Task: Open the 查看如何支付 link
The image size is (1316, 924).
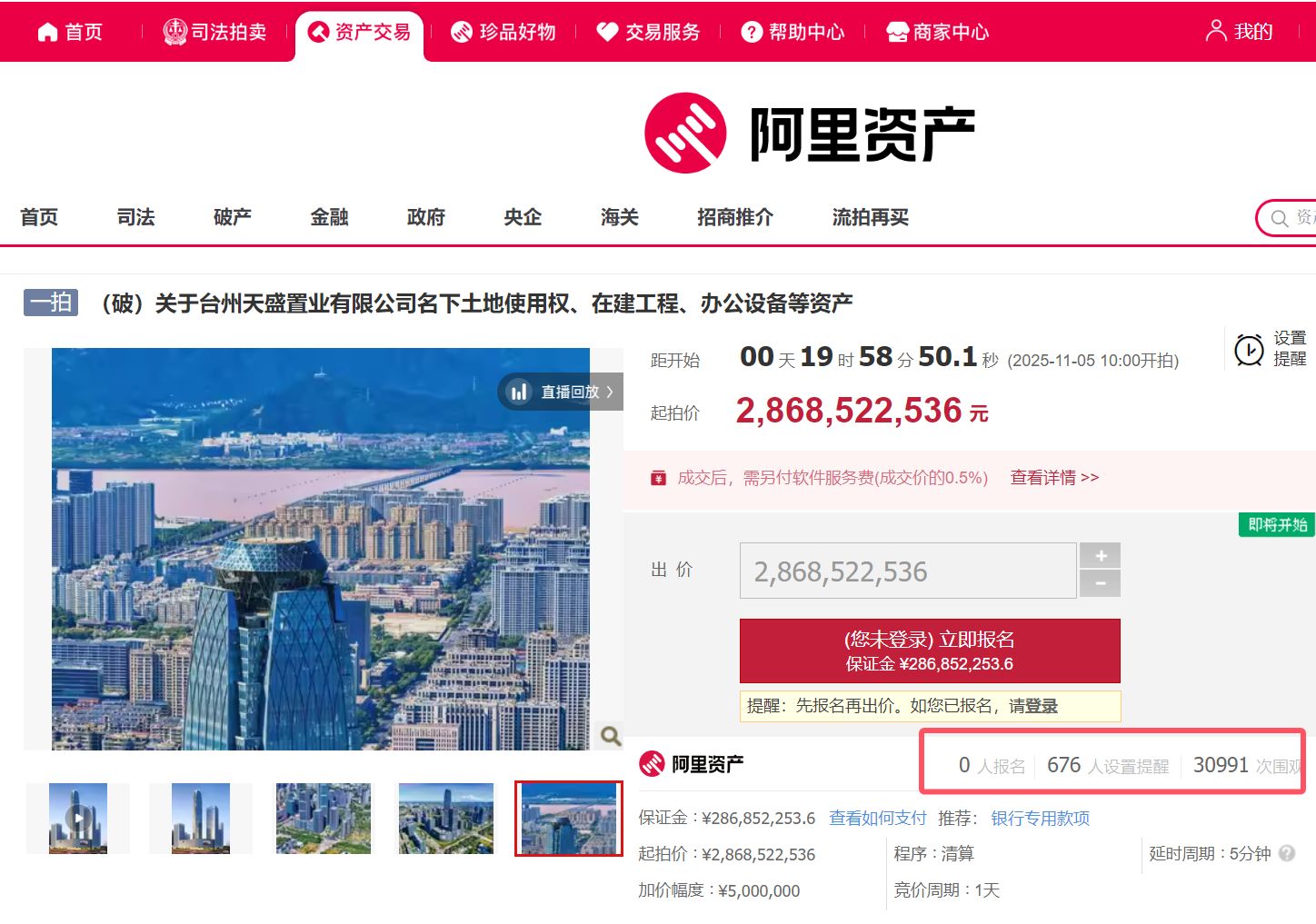Action: [877, 818]
